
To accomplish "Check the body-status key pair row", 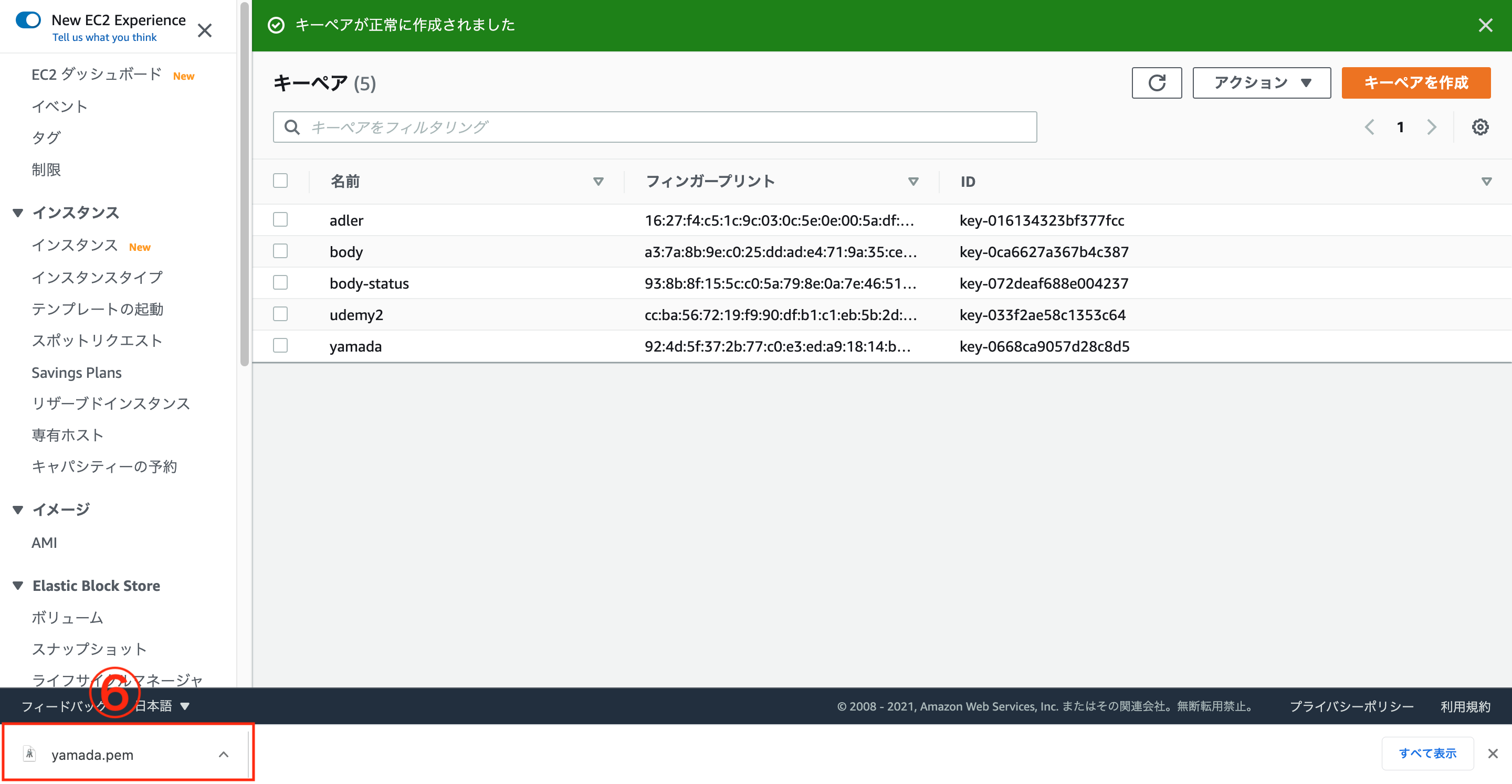I will point(280,282).
